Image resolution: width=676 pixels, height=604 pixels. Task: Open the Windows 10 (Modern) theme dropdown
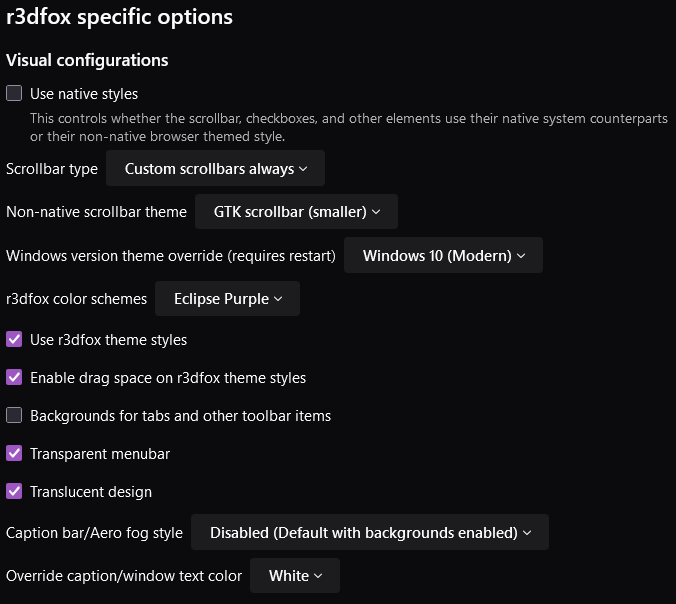pyautogui.click(x=443, y=255)
